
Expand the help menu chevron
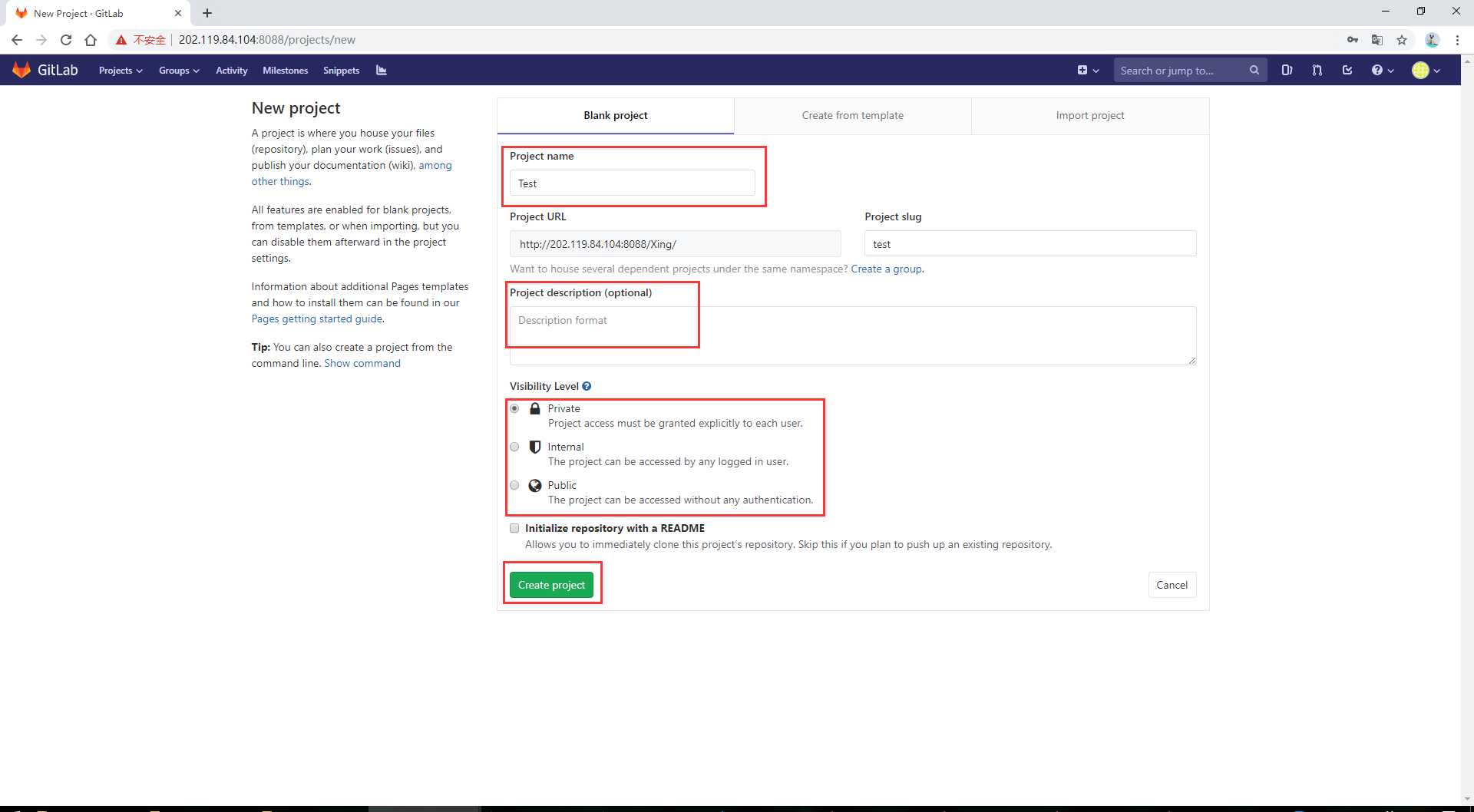click(1390, 71)
